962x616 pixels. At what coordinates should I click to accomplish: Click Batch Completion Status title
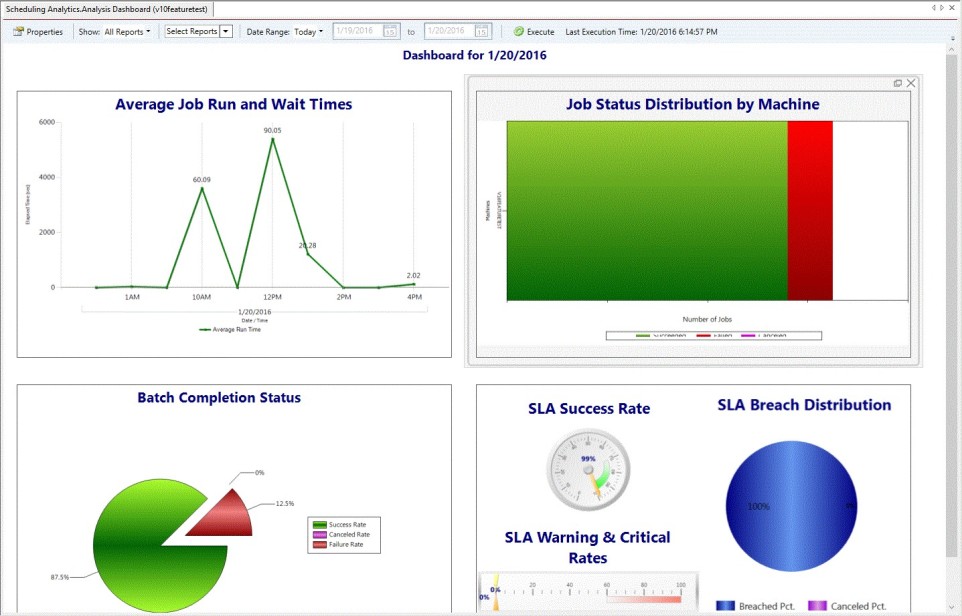pos(219,398)
